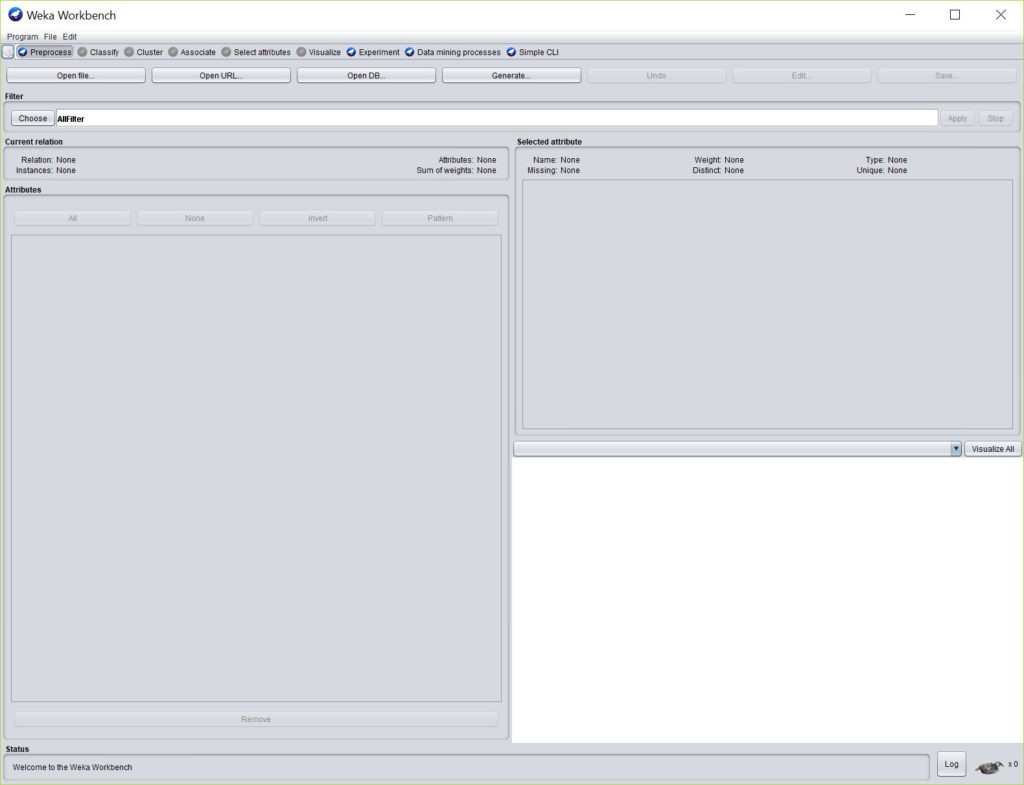Open the Program menu
1024x785 pixels.
pyautogui.click(x=22, y=37)
